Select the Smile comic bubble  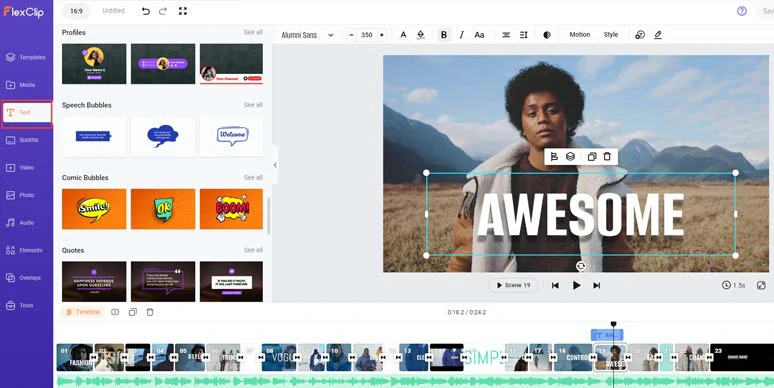pos(94,209)
